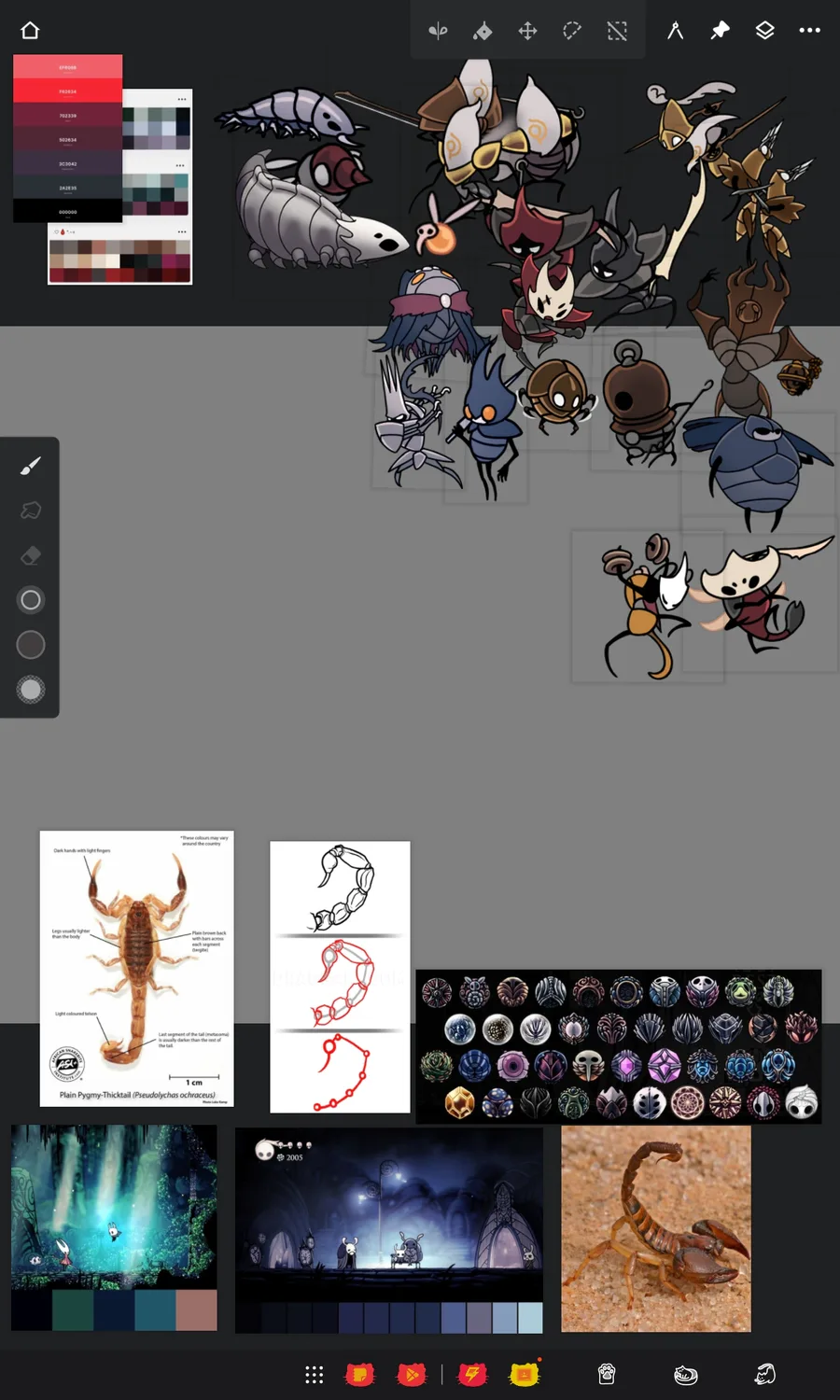Tap the sleeping cat home navigation button
The image size is (840, 1400).
coord(685,1374)
